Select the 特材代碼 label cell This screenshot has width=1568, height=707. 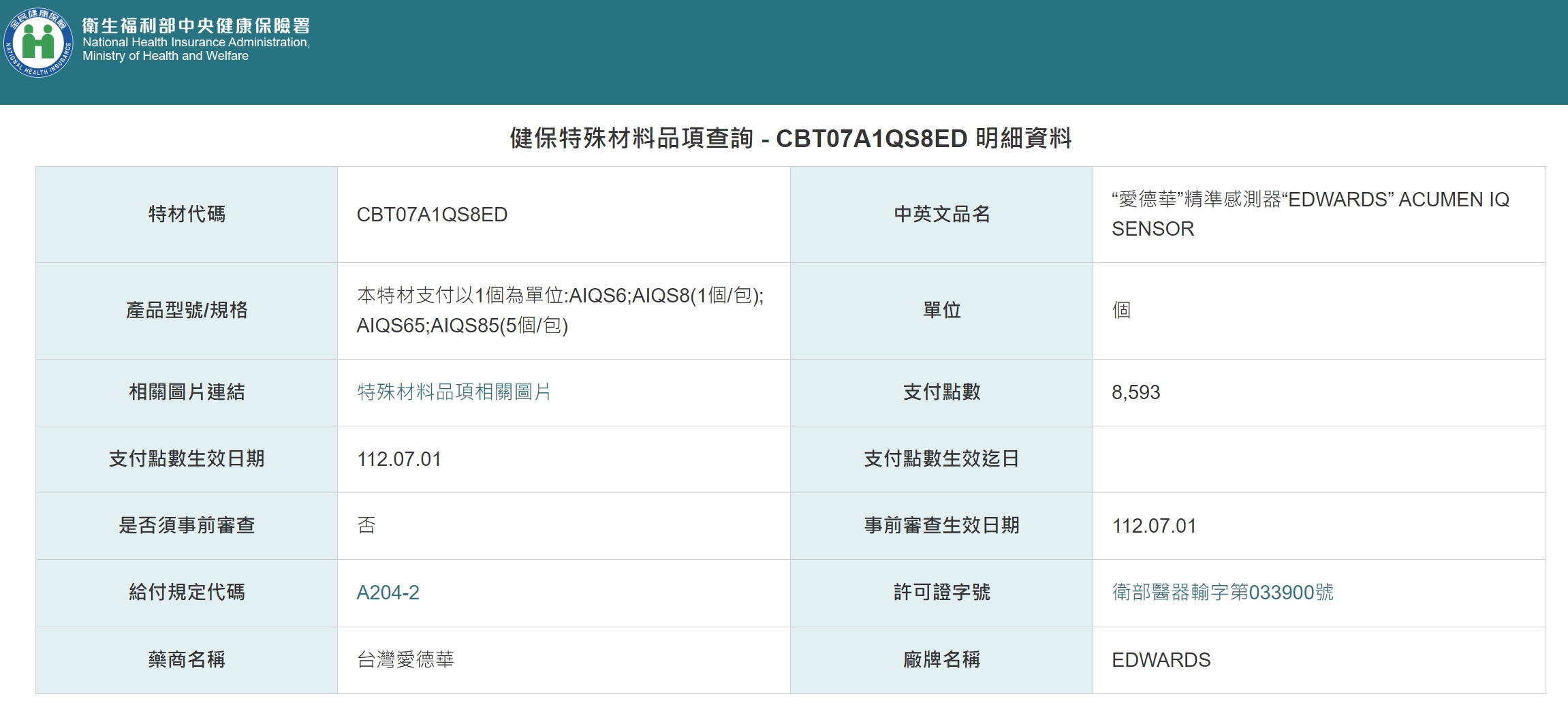[x=187, y=215]
